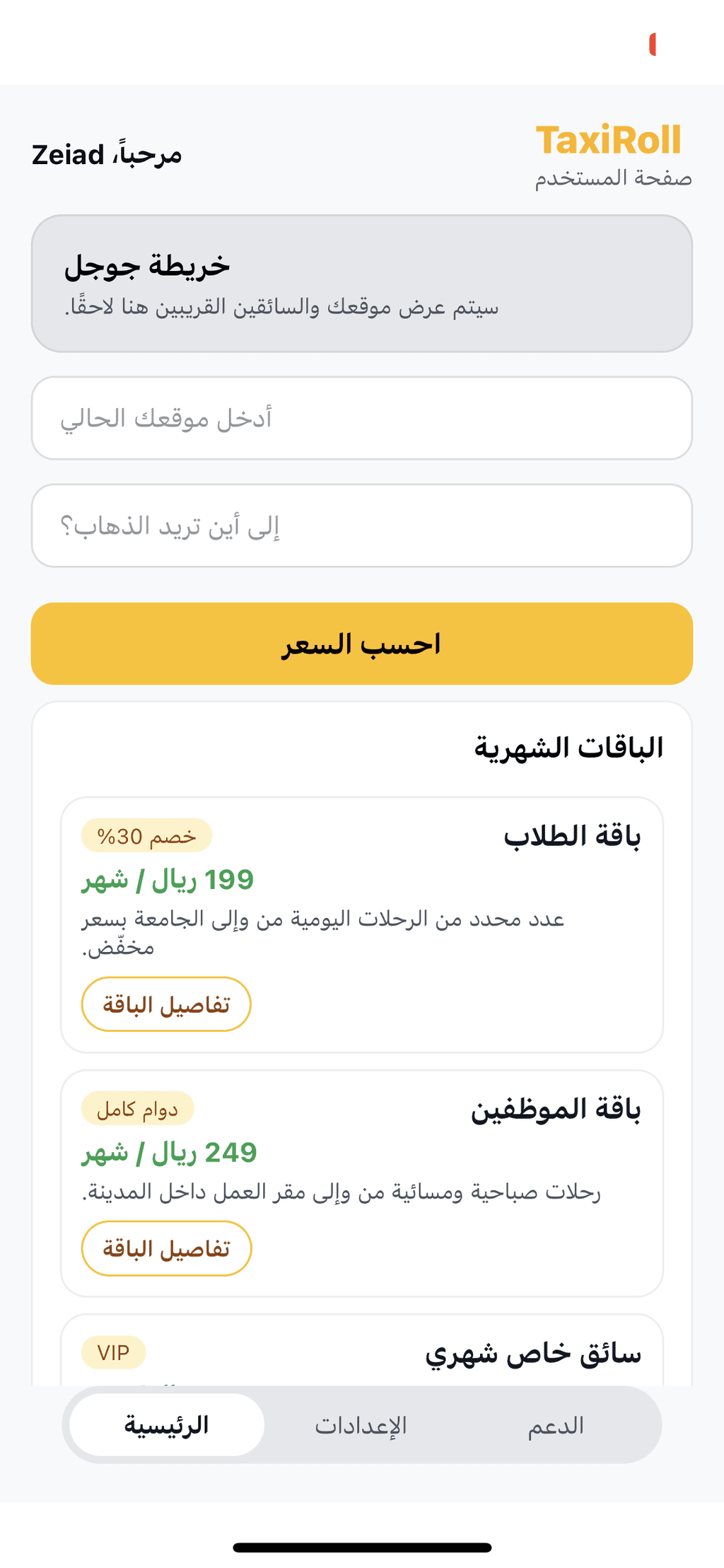Click the إلى أين تريد الذهاب؟ field
Image resolution: width=724 pixels, height=1568 pixels.
pos(361,525)
